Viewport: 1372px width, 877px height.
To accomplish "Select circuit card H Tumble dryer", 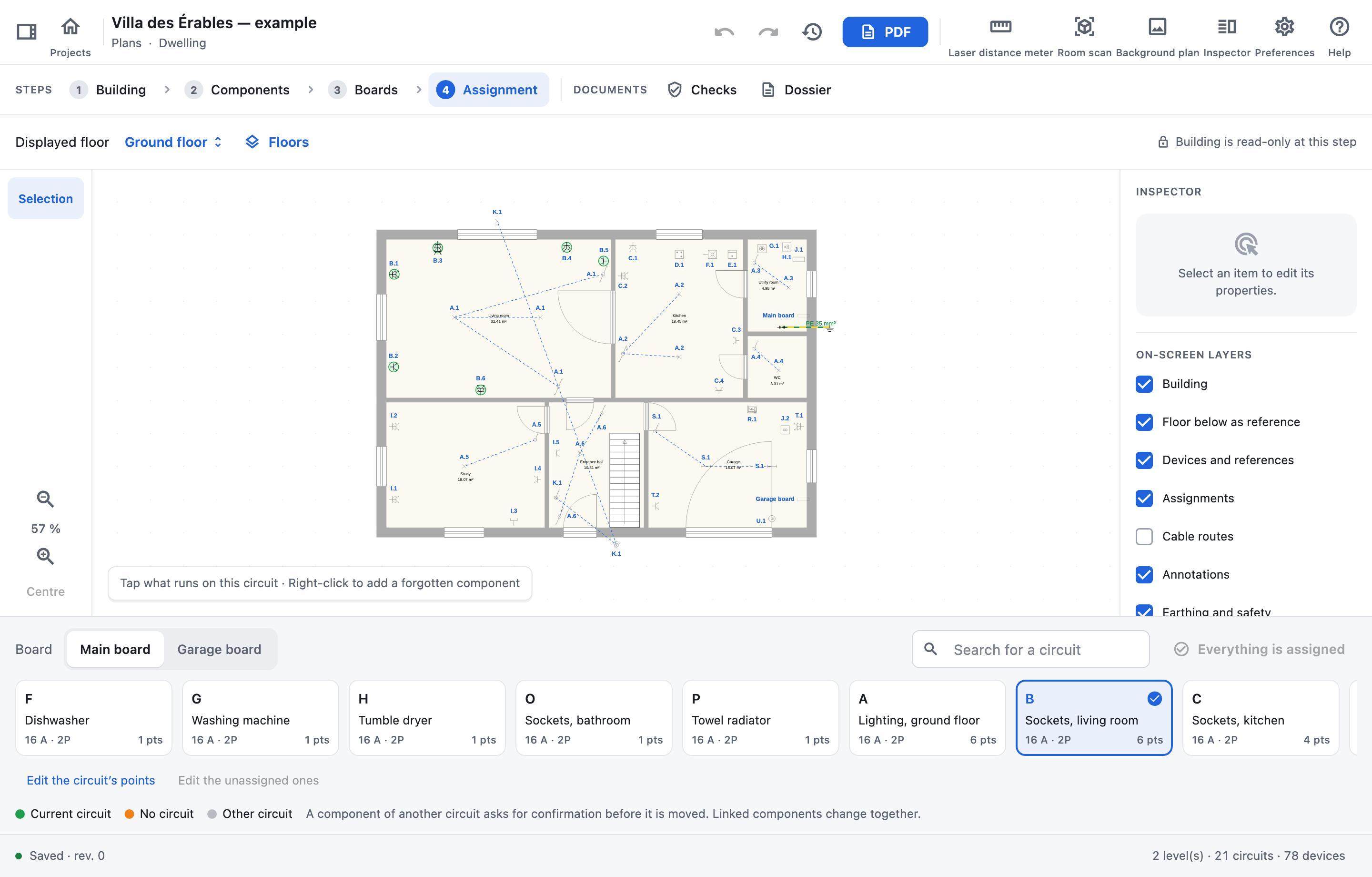I will click(x=427, y=717).
